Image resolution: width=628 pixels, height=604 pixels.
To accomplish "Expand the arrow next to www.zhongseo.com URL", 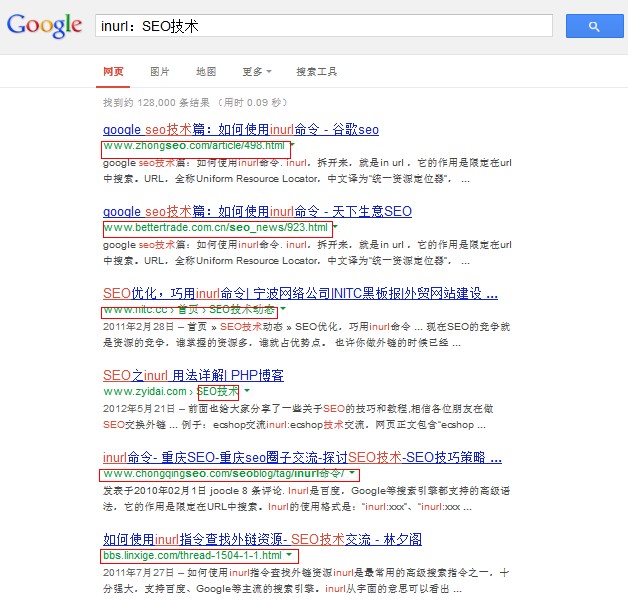I will coord(292,146).
